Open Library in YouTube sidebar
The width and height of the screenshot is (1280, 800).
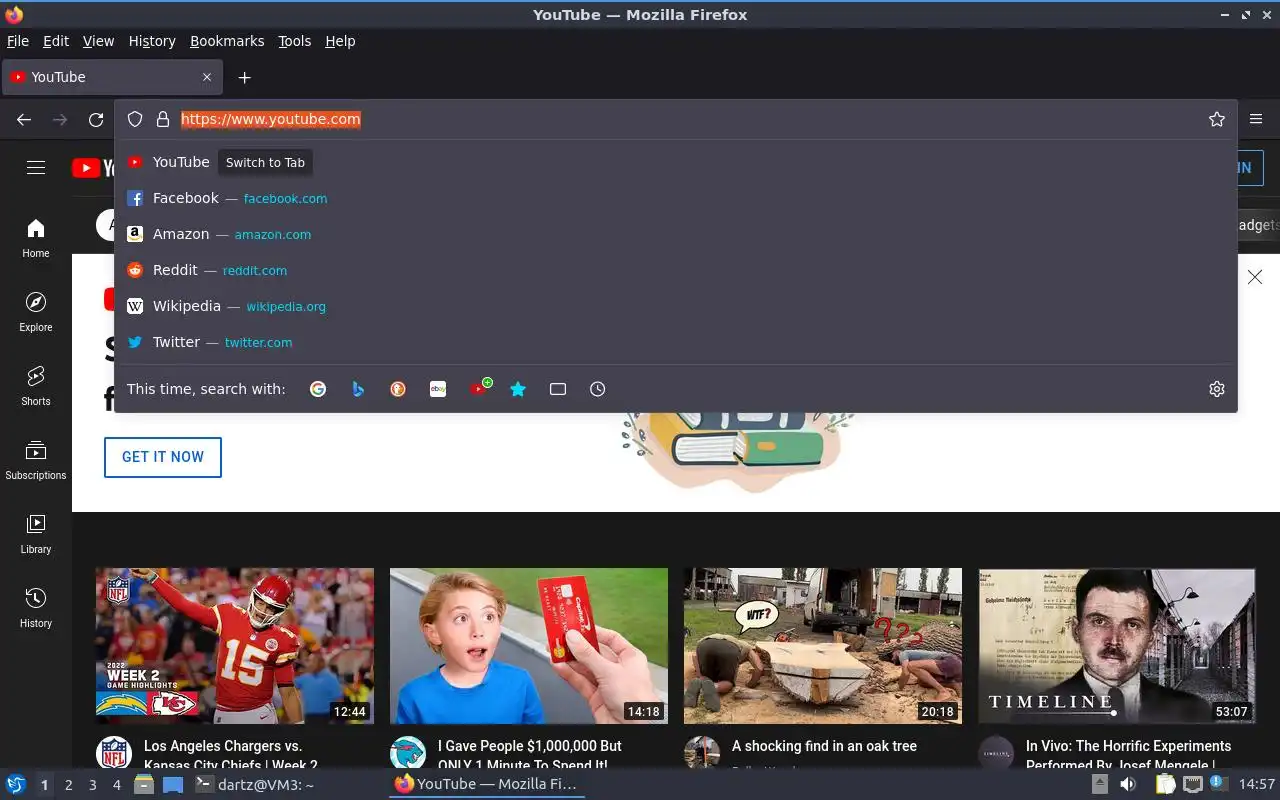[x=36, y=534]
